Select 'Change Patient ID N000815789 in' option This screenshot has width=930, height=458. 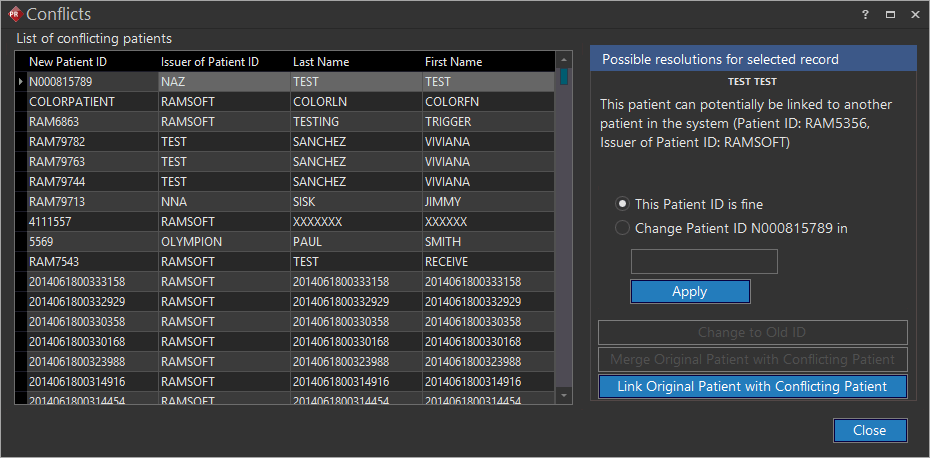coord(623,228)
